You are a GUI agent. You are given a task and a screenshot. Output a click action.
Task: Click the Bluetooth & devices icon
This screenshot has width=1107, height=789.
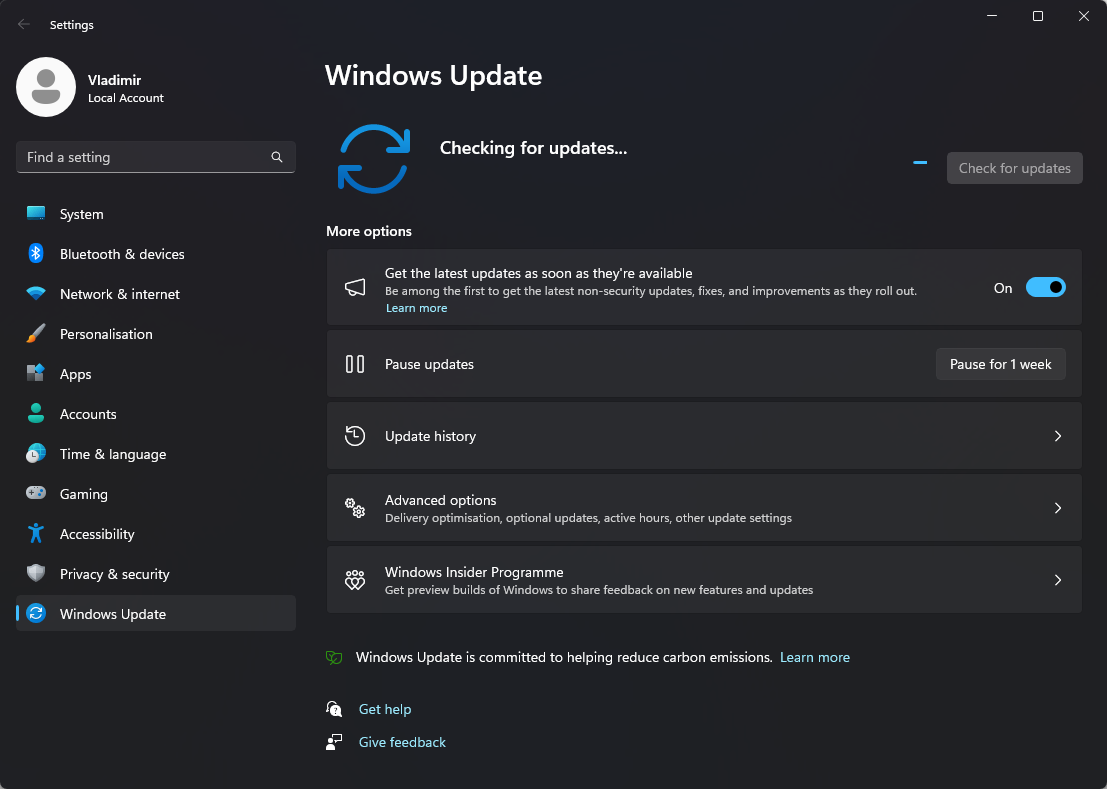(x=36, y=254)
